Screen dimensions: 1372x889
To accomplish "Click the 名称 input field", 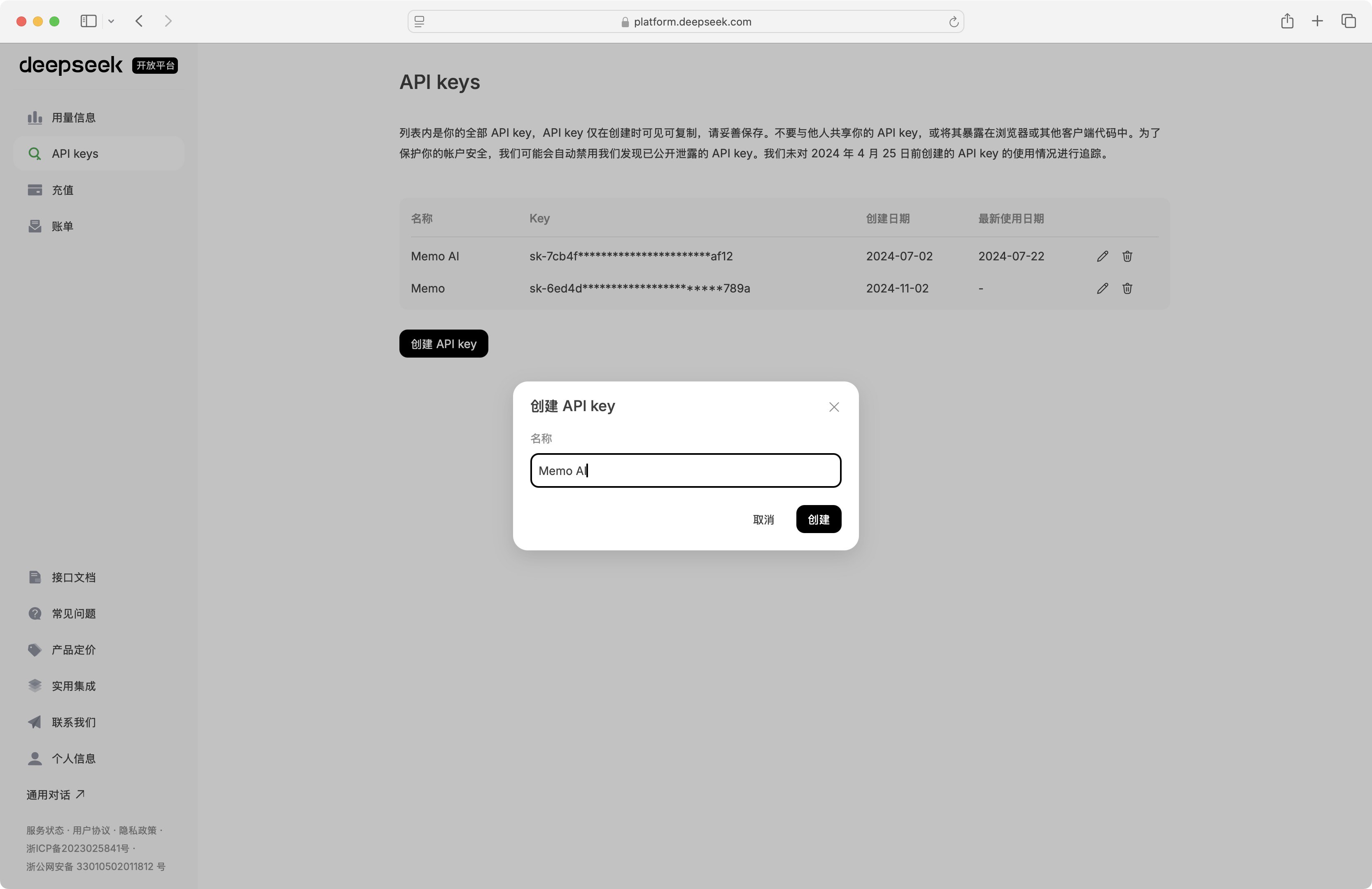I will click(x=686, y=471).
